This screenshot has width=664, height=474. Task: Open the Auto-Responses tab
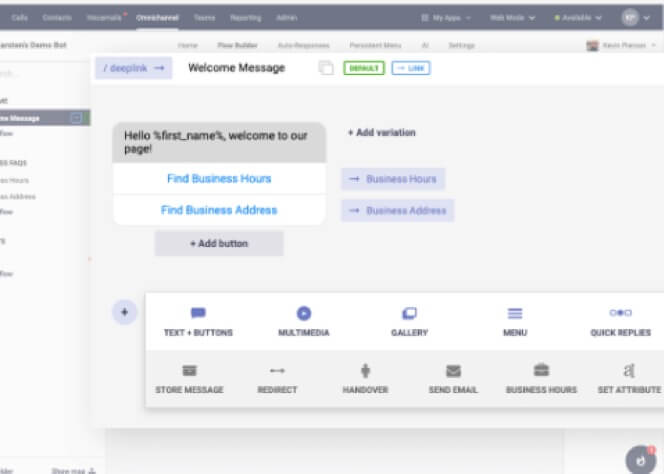tap(304, 45)
